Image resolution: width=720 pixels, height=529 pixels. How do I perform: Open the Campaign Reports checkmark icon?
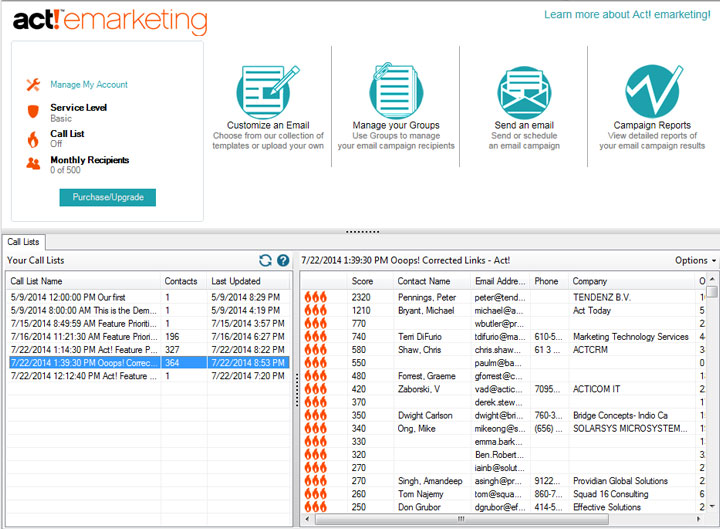(653, 91)
